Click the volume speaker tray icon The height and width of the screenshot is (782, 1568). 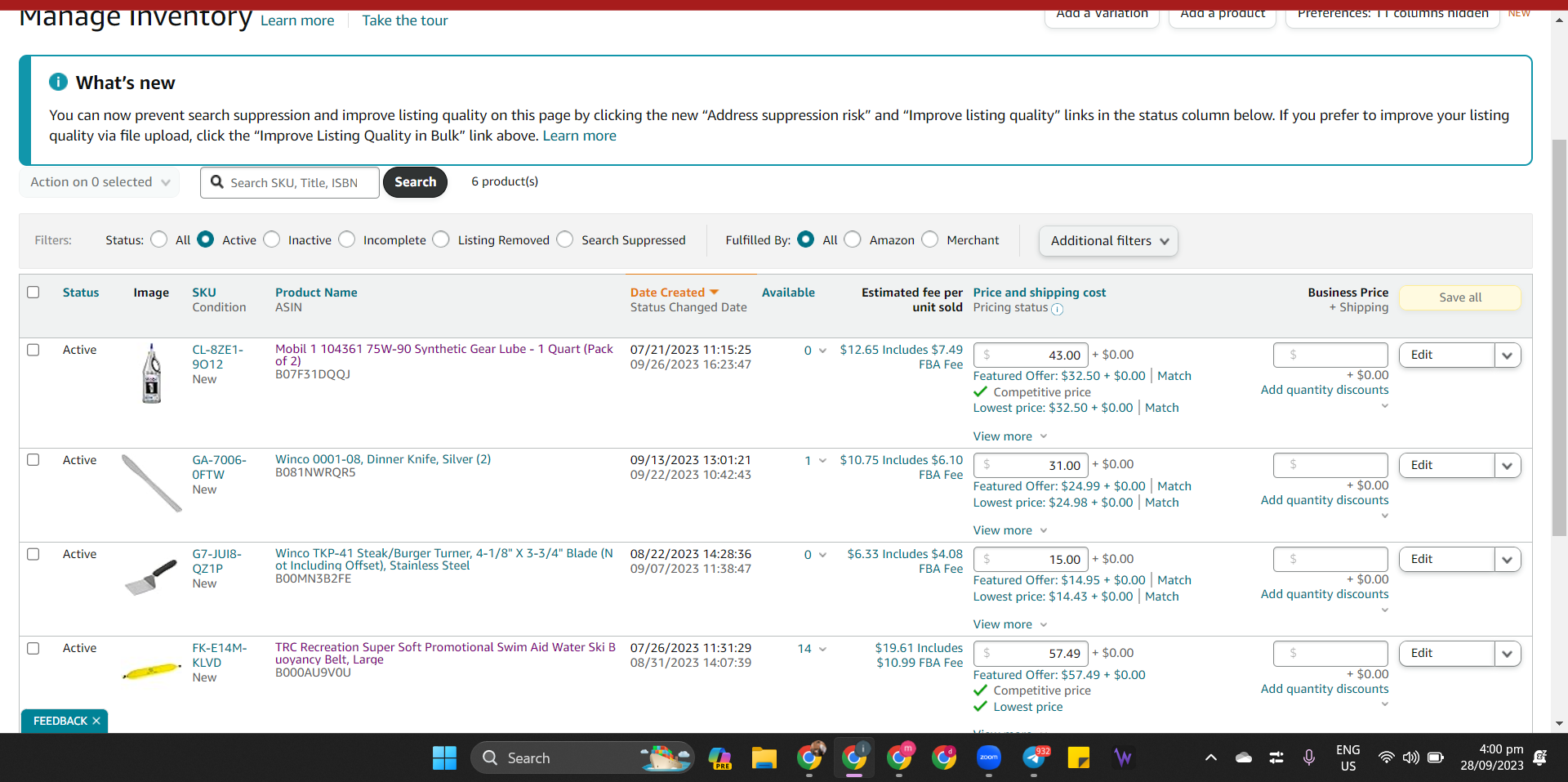click(x=1410, y=757)
